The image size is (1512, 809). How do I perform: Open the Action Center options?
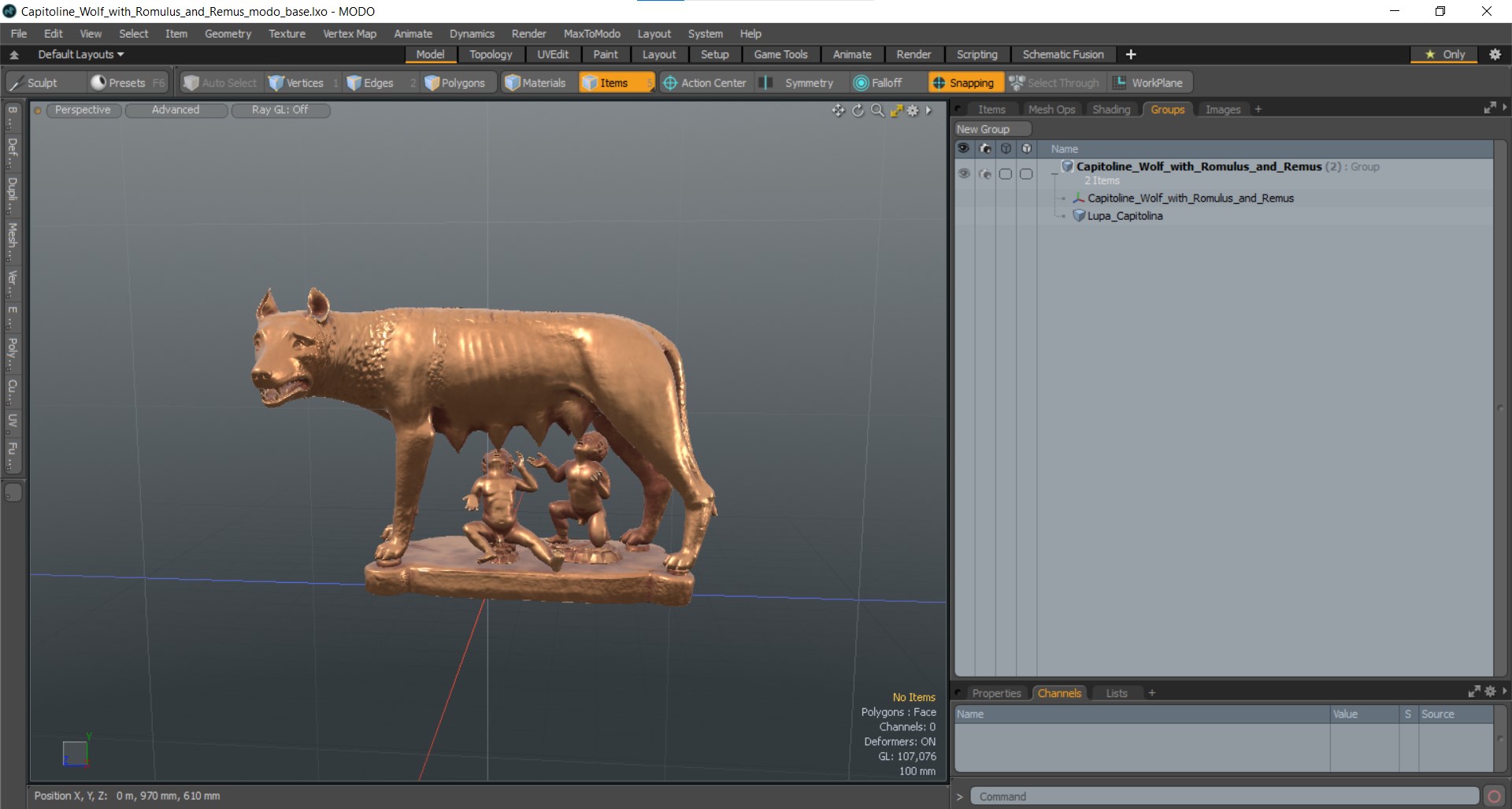(x=705, y=83)
